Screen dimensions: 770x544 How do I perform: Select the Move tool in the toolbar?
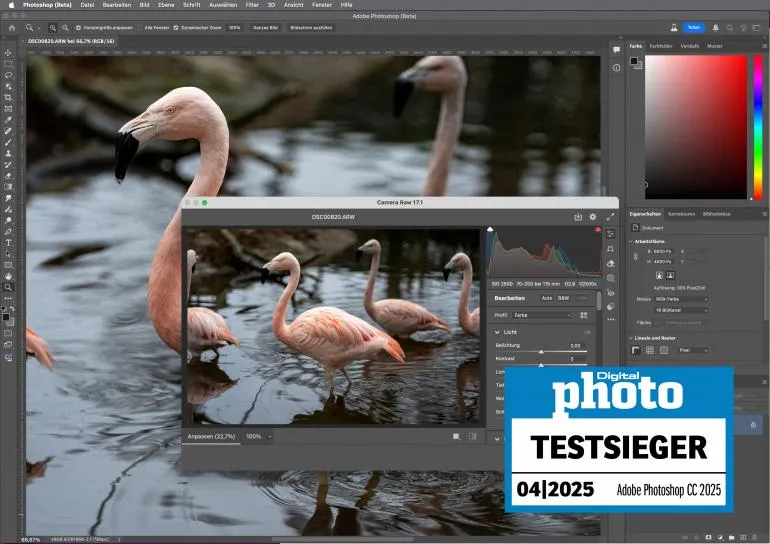tap(8, 53)
